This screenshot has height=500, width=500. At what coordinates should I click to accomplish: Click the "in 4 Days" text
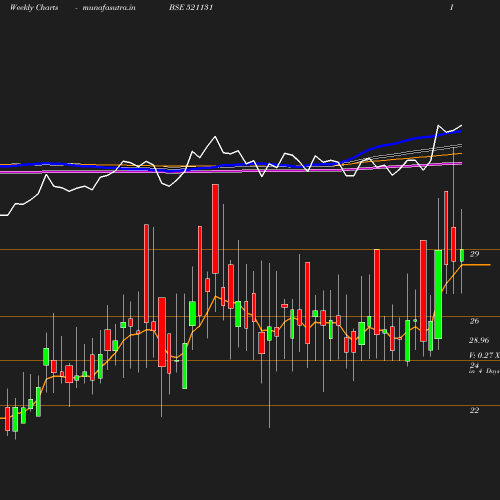[484, 371]
